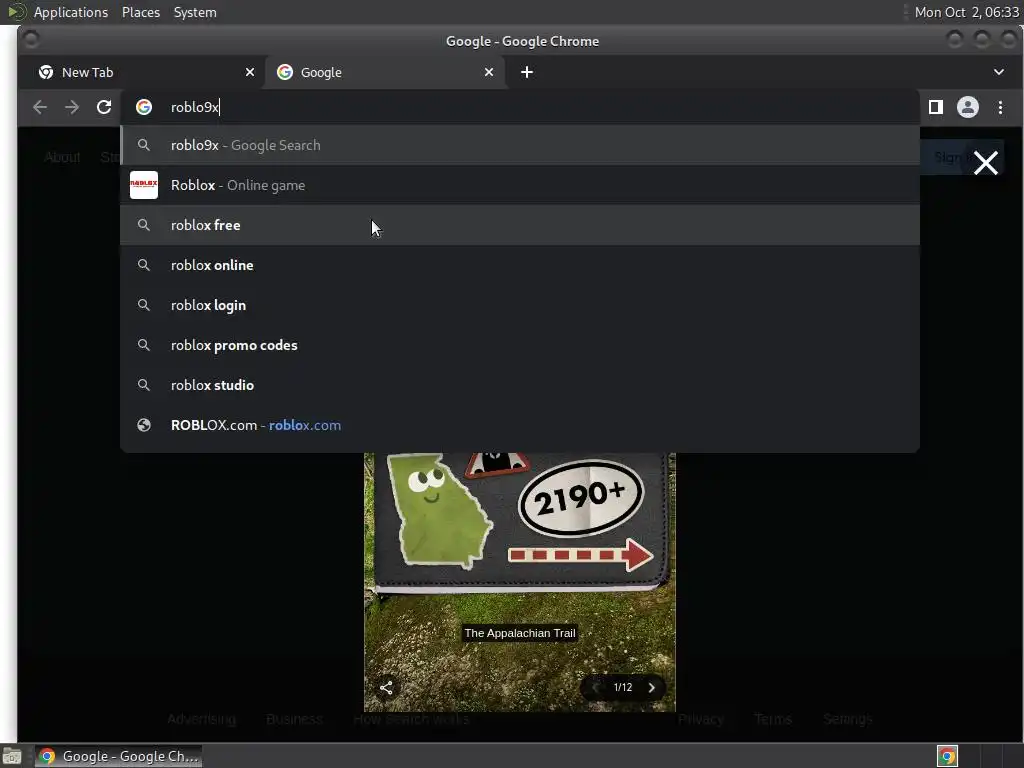Click the Appalachian Trail doodle image

(x=519, y=581)
